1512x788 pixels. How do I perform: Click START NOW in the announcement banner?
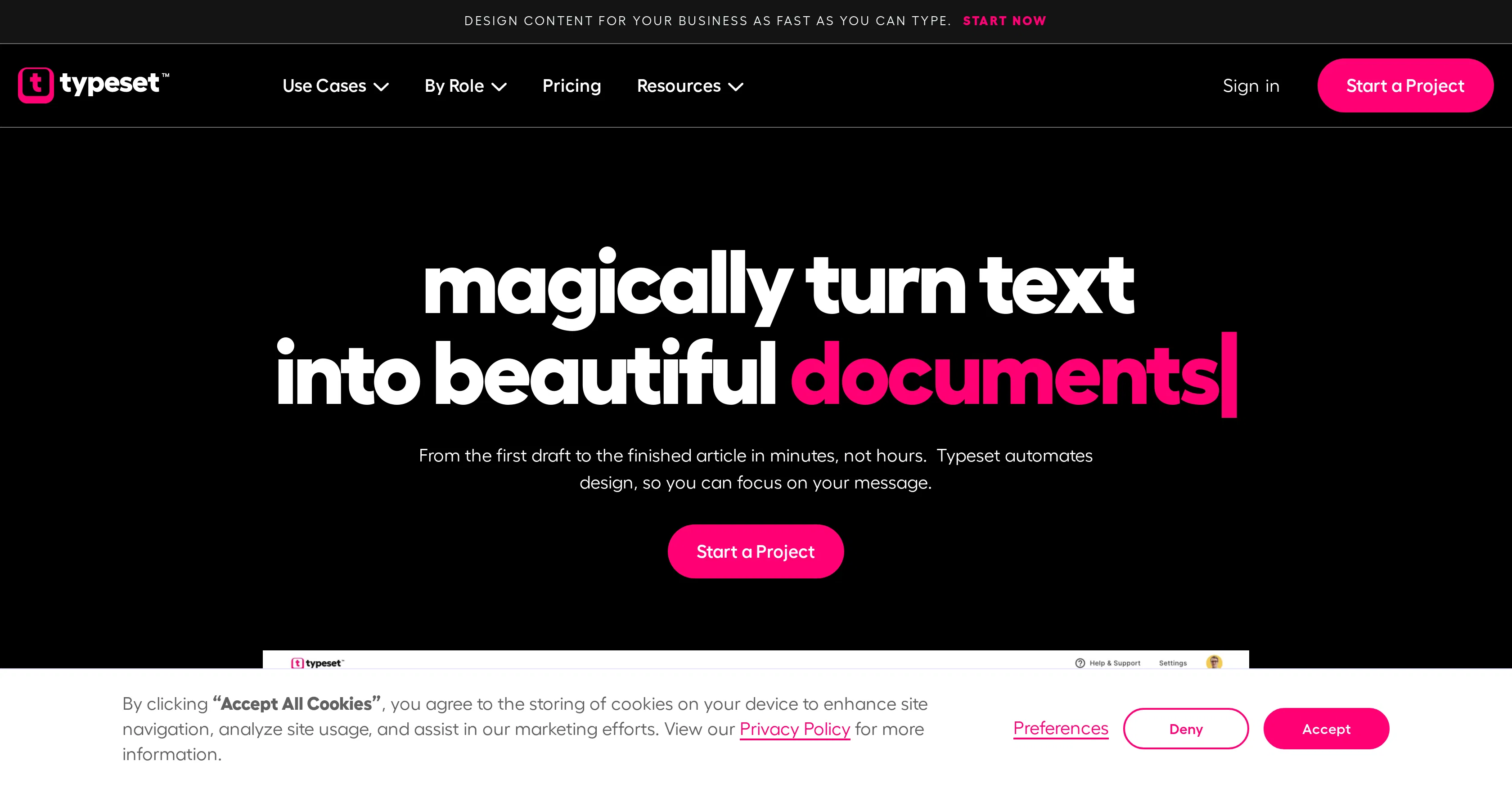[1004, 21]
